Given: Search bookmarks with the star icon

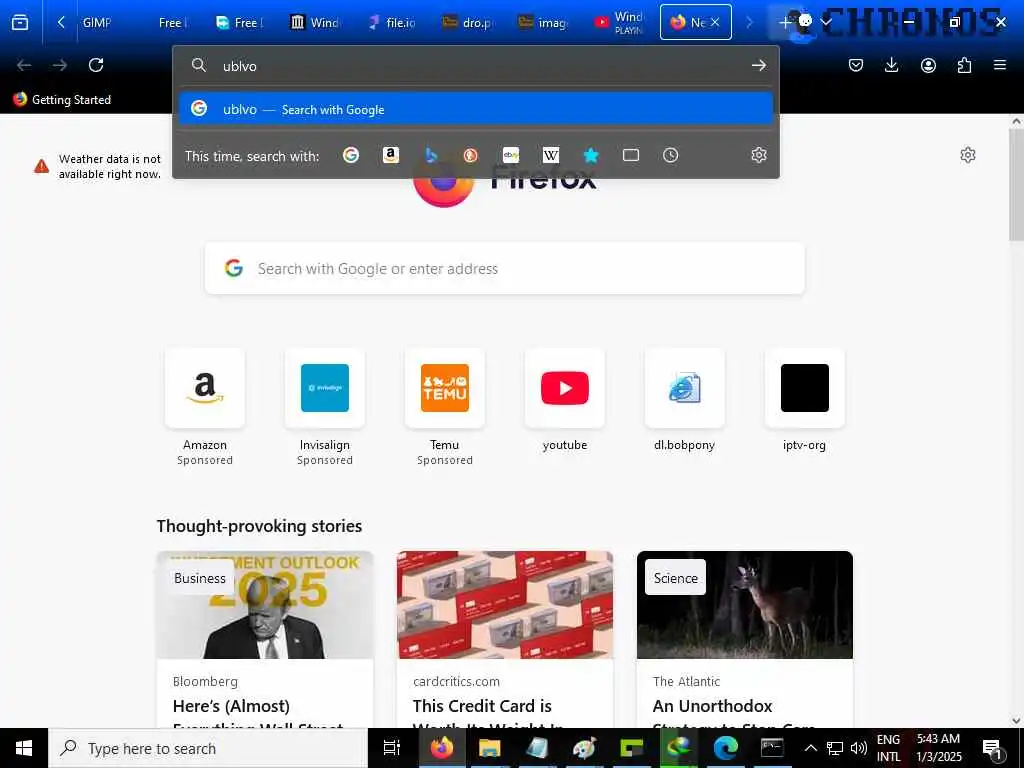Looking at the screenshot, I should coord(590,155).
